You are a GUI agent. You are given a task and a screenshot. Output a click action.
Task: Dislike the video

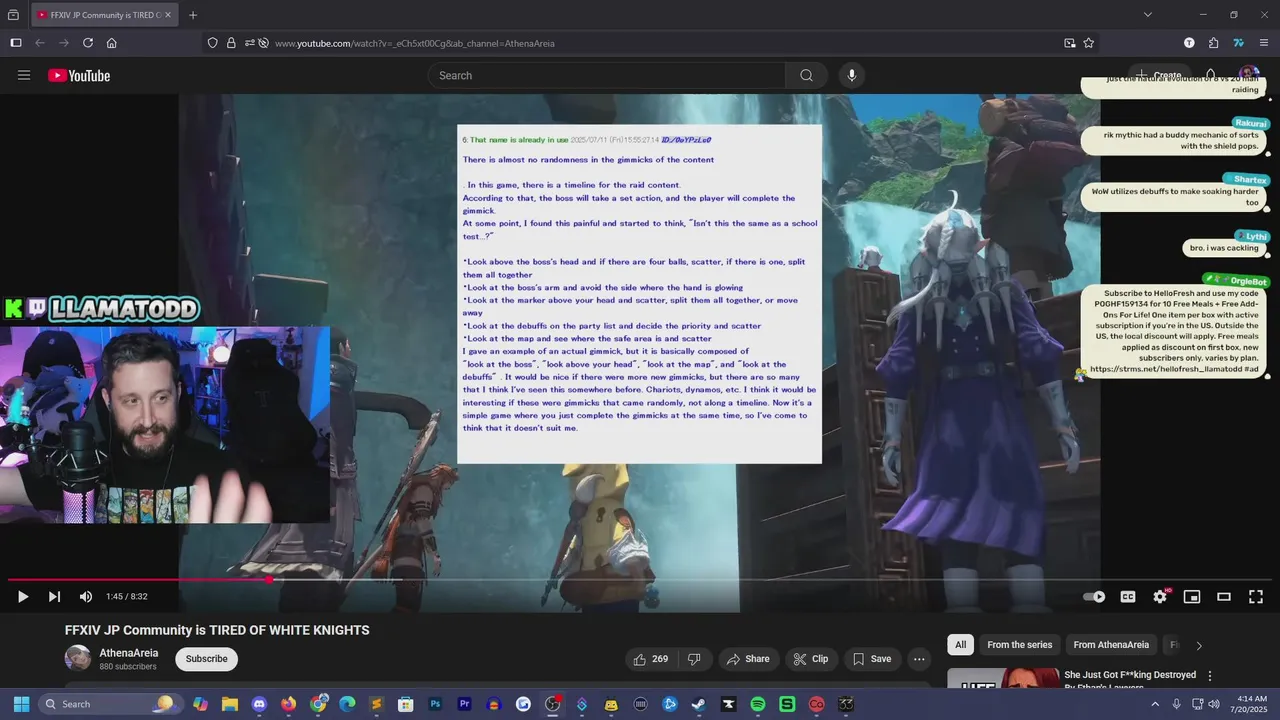point(694,659)
